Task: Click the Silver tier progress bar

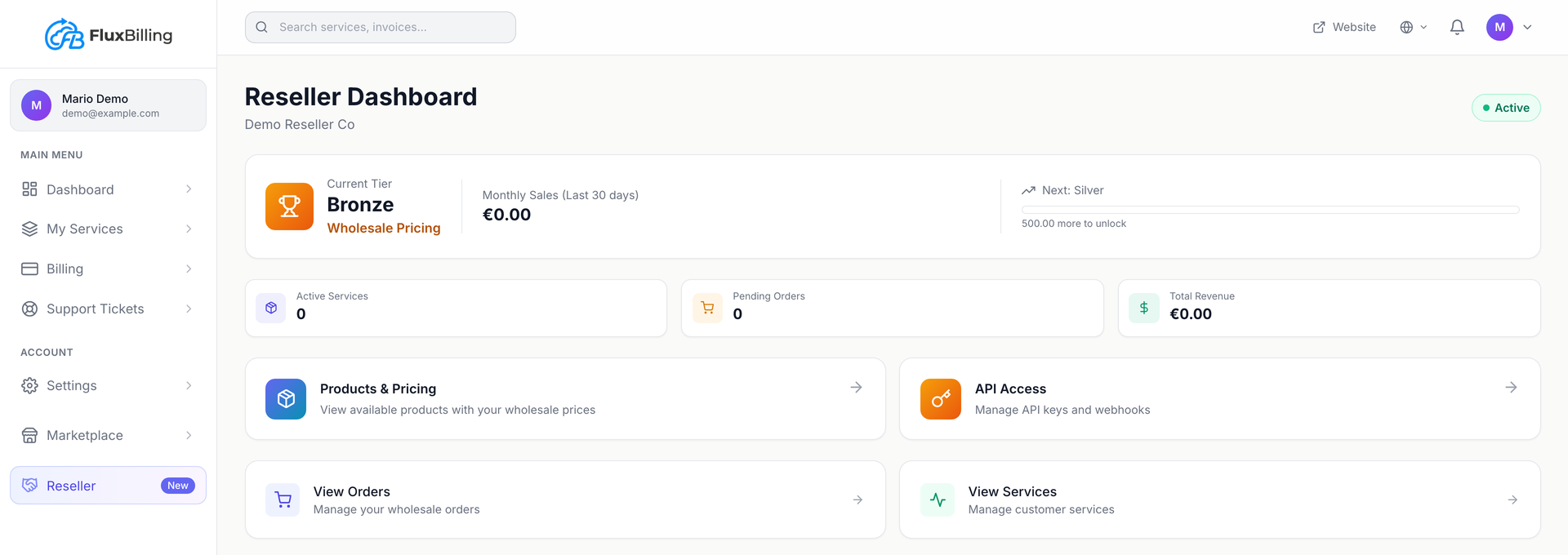Action: point(1270,210)
